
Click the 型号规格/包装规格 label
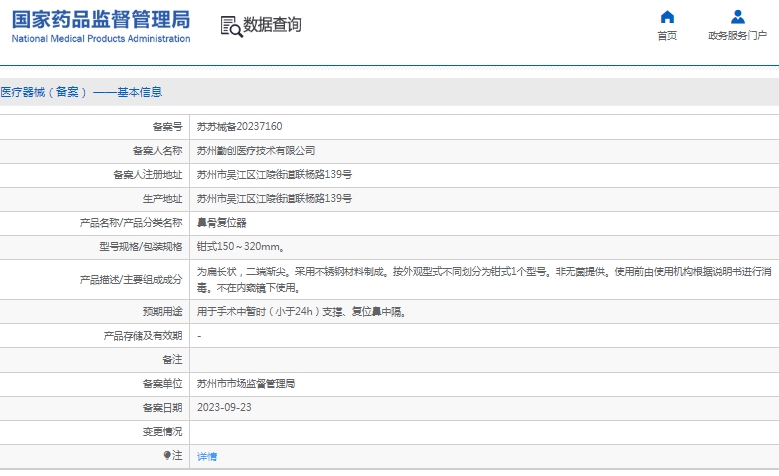[141, 246]
